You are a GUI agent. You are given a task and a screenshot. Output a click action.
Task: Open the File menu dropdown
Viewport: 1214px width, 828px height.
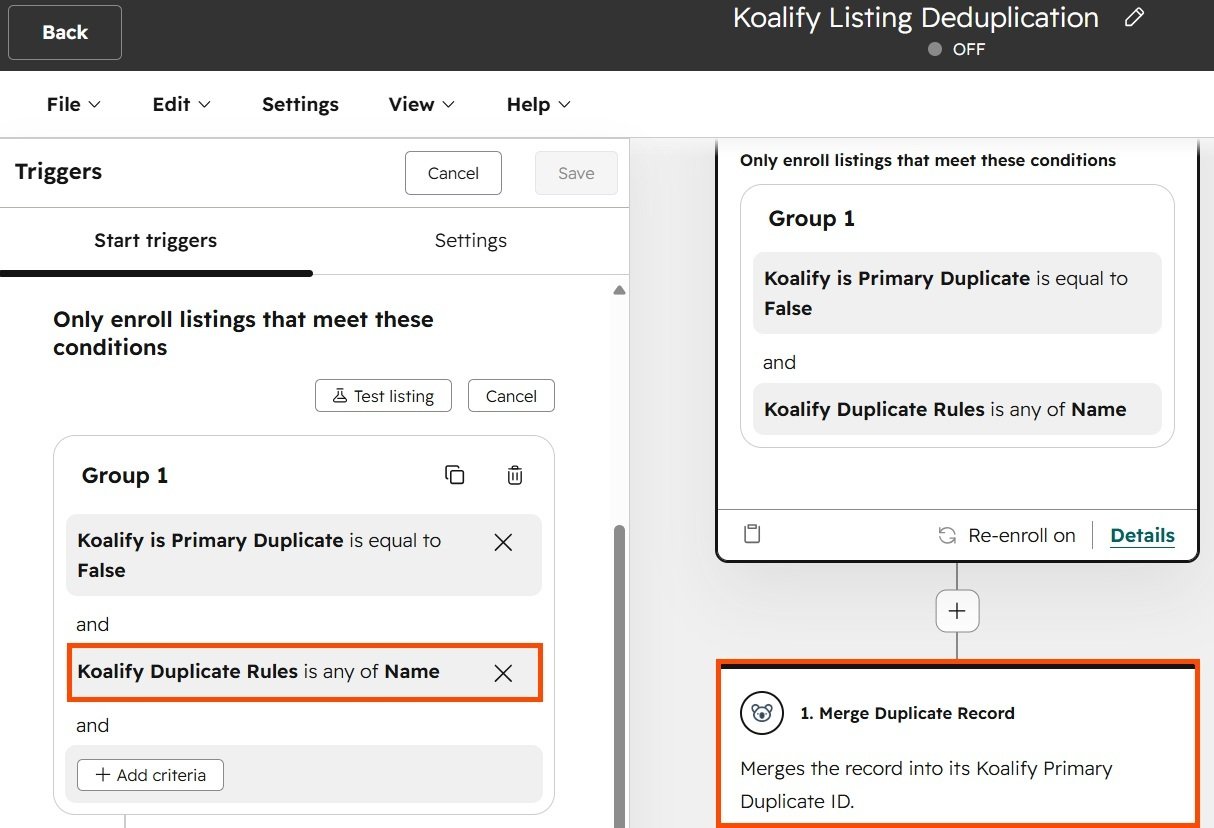pyautogui.click(x=74, y=104)
